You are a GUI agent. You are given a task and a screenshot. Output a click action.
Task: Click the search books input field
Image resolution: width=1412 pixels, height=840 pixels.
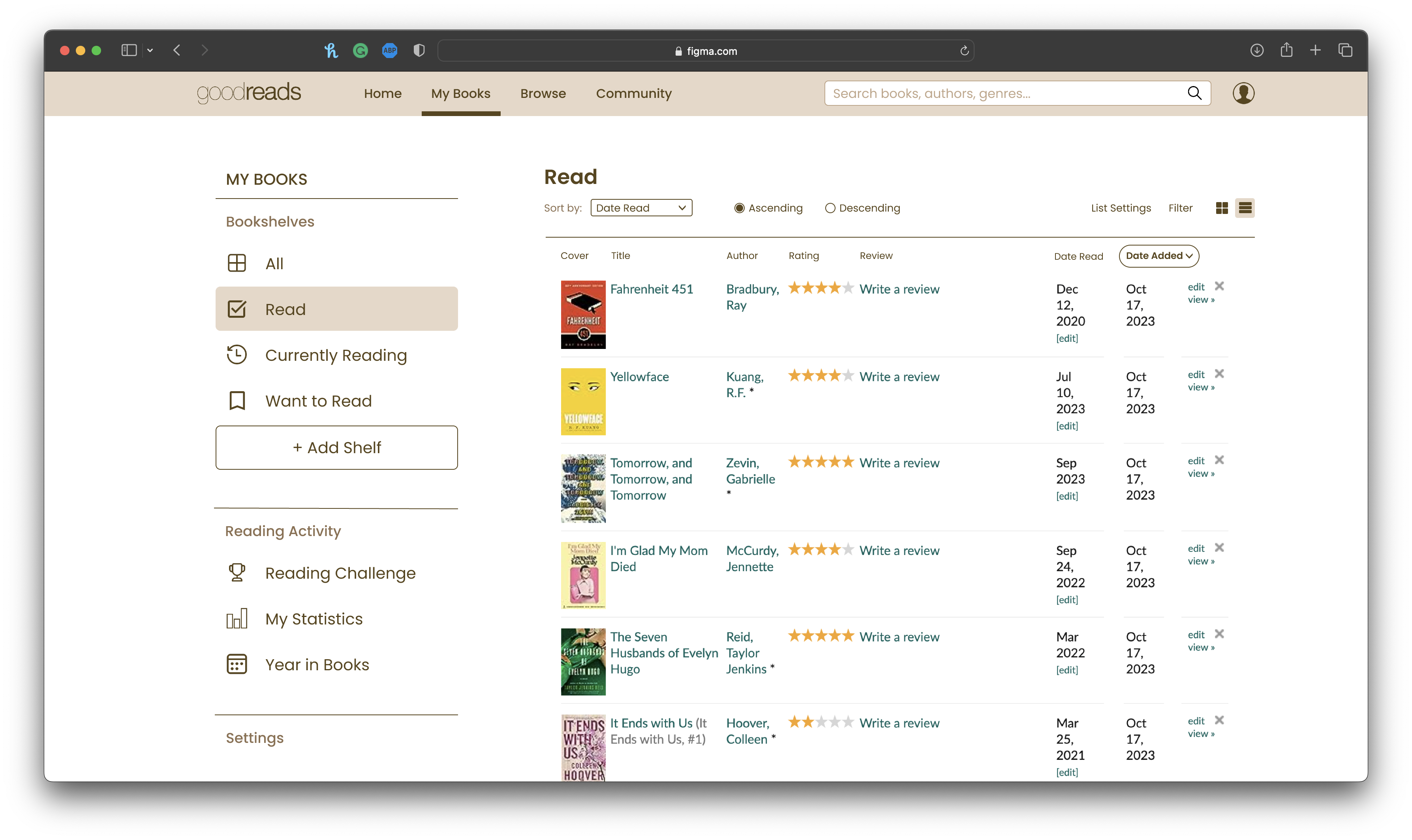tap(1002, 94)
